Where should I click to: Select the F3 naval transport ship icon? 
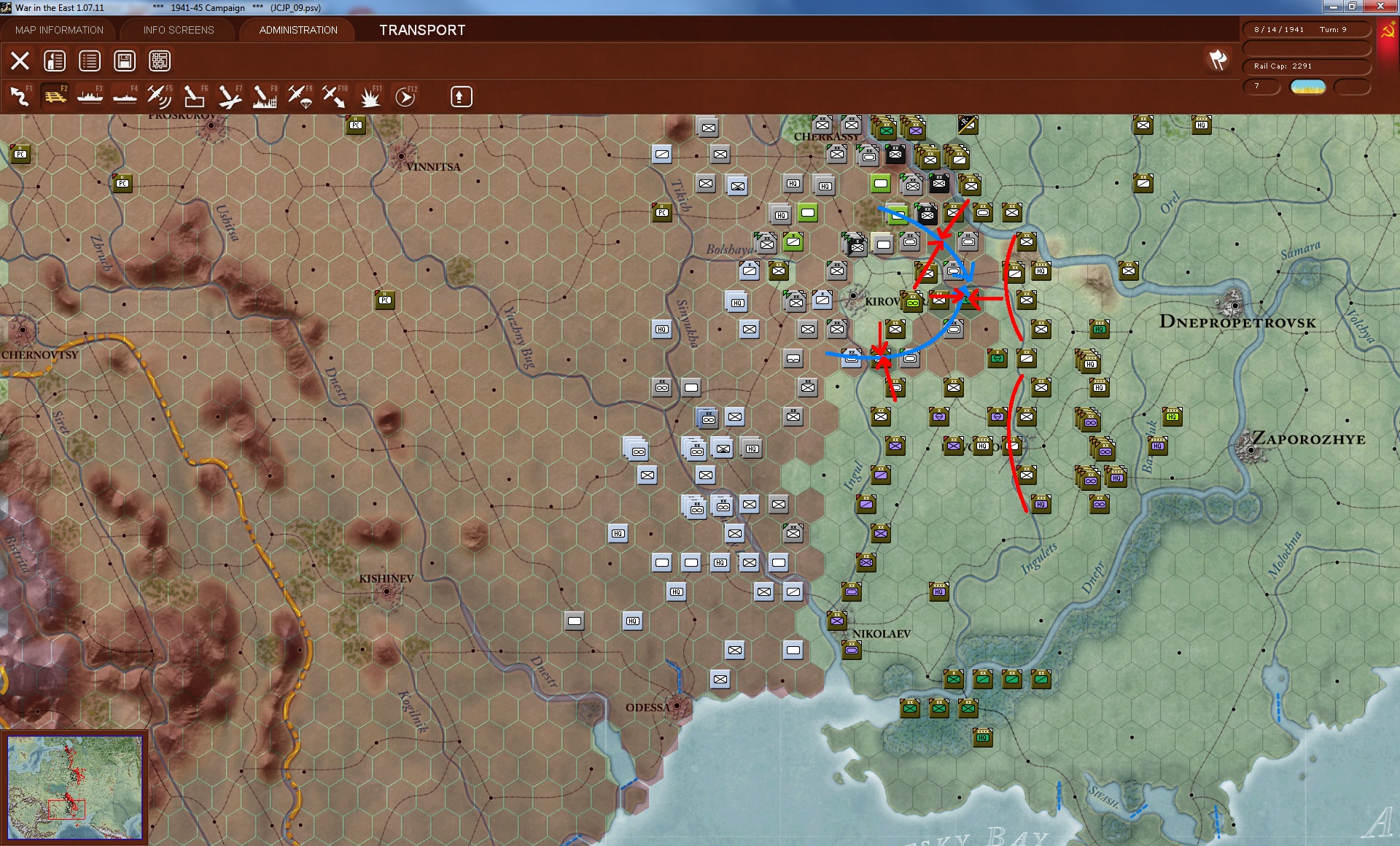tap(90, 96)
